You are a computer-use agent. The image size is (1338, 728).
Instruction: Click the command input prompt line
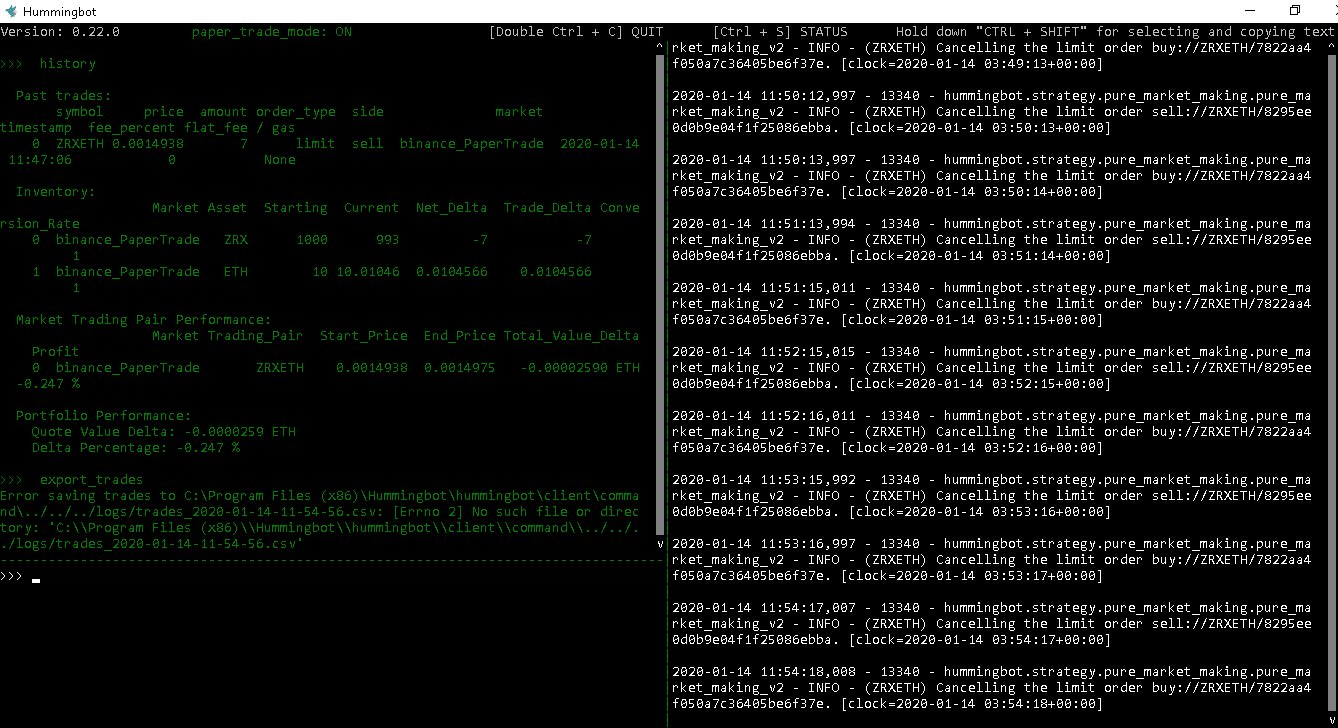[x=332, y=577]
